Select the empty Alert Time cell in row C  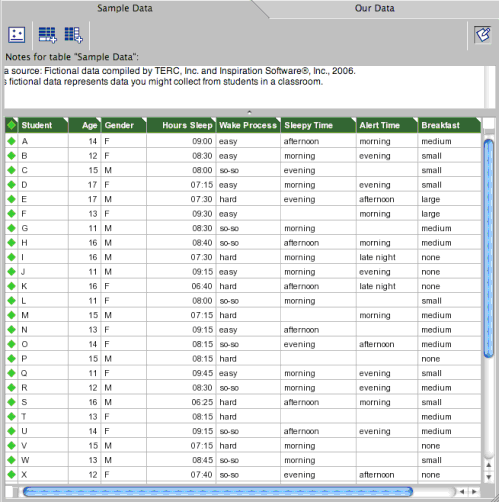coord(387,170)
